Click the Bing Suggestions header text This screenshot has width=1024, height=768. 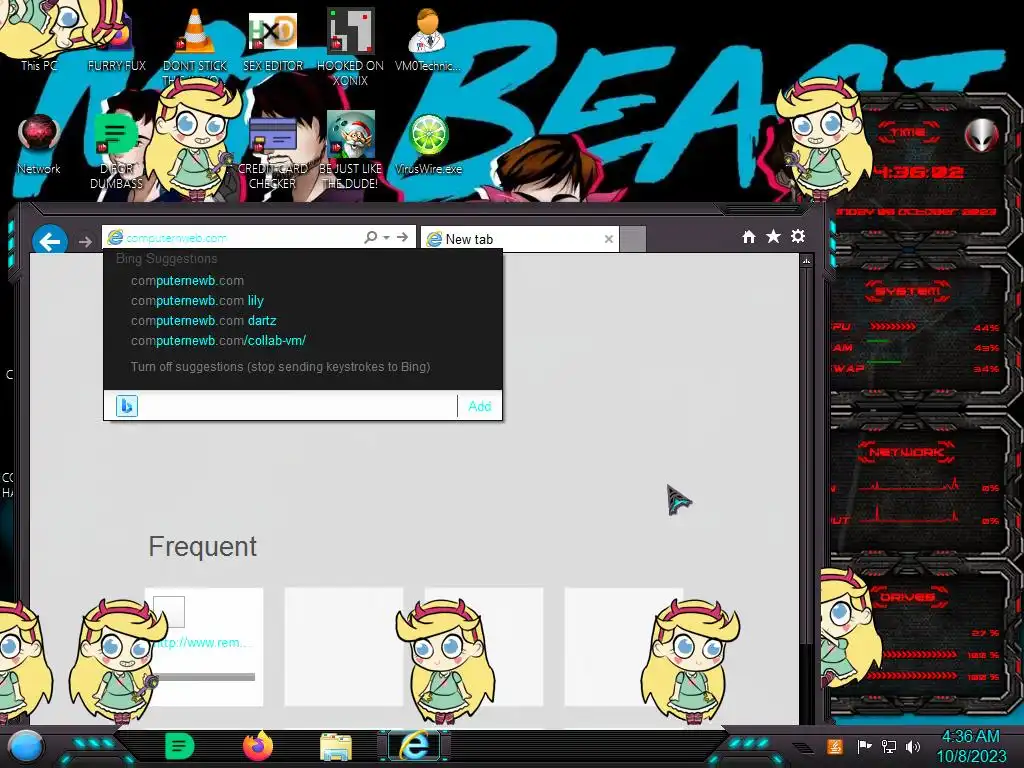(x=167, y=259)
